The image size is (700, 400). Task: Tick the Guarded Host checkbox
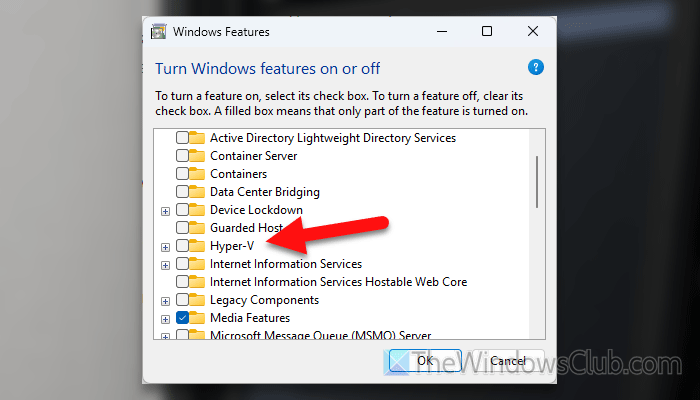182,228
